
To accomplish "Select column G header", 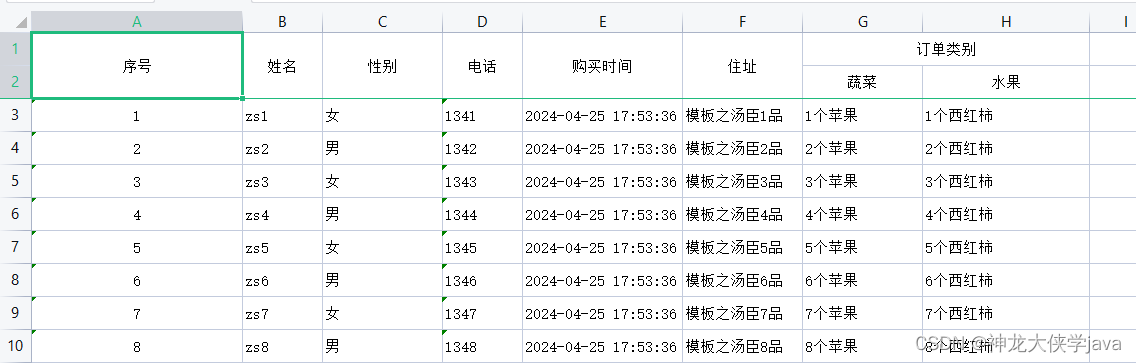I will click(x=862, y=22).
